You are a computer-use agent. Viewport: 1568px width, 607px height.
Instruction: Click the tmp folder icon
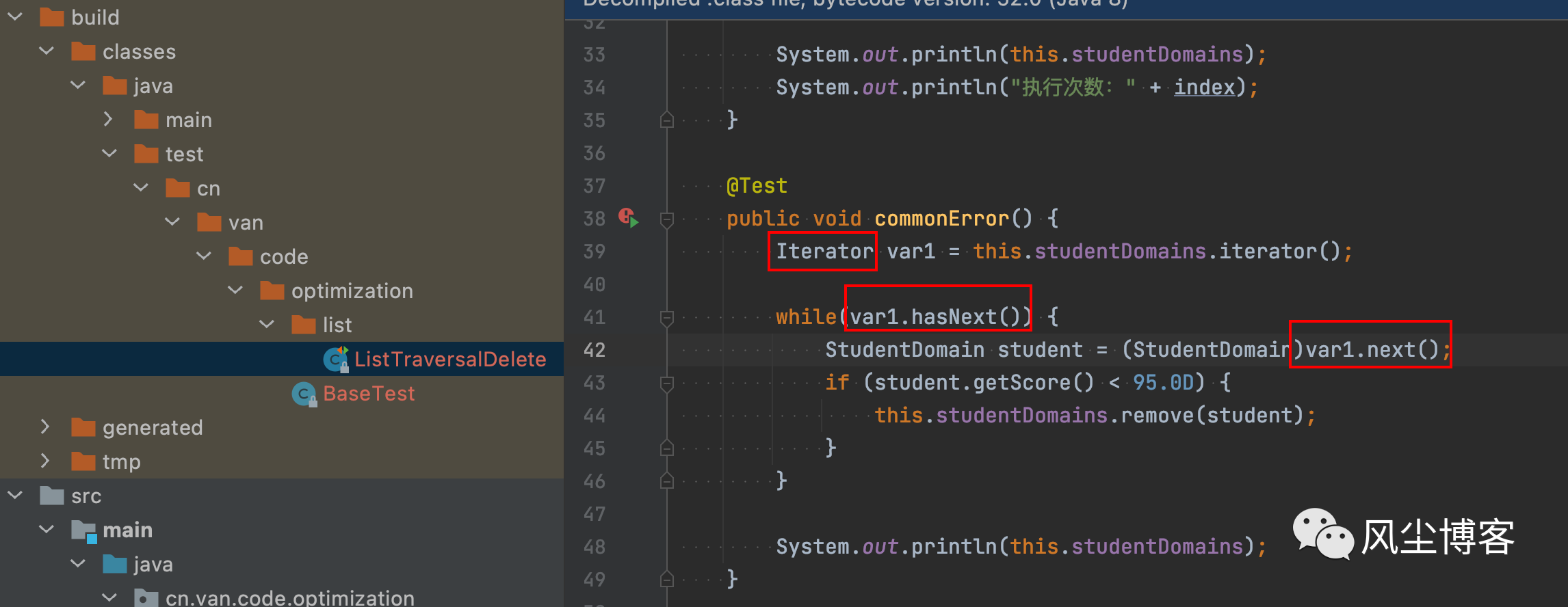pos(83,461)
